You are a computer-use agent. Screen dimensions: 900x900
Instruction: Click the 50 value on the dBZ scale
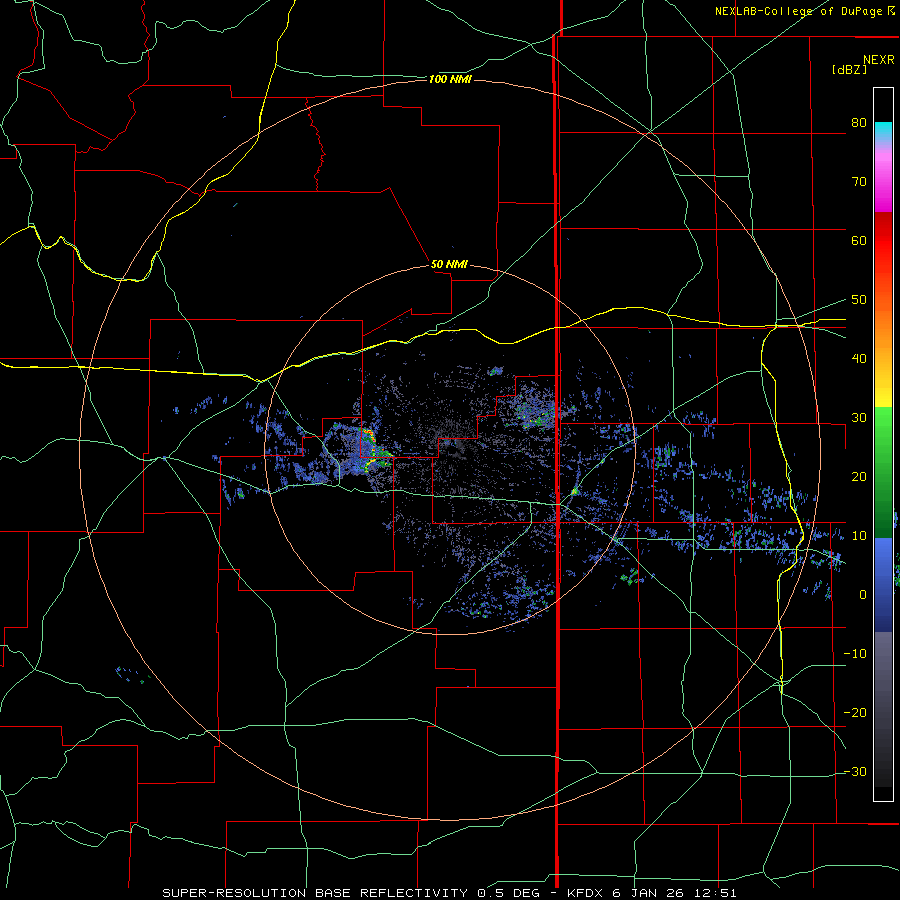859,300
